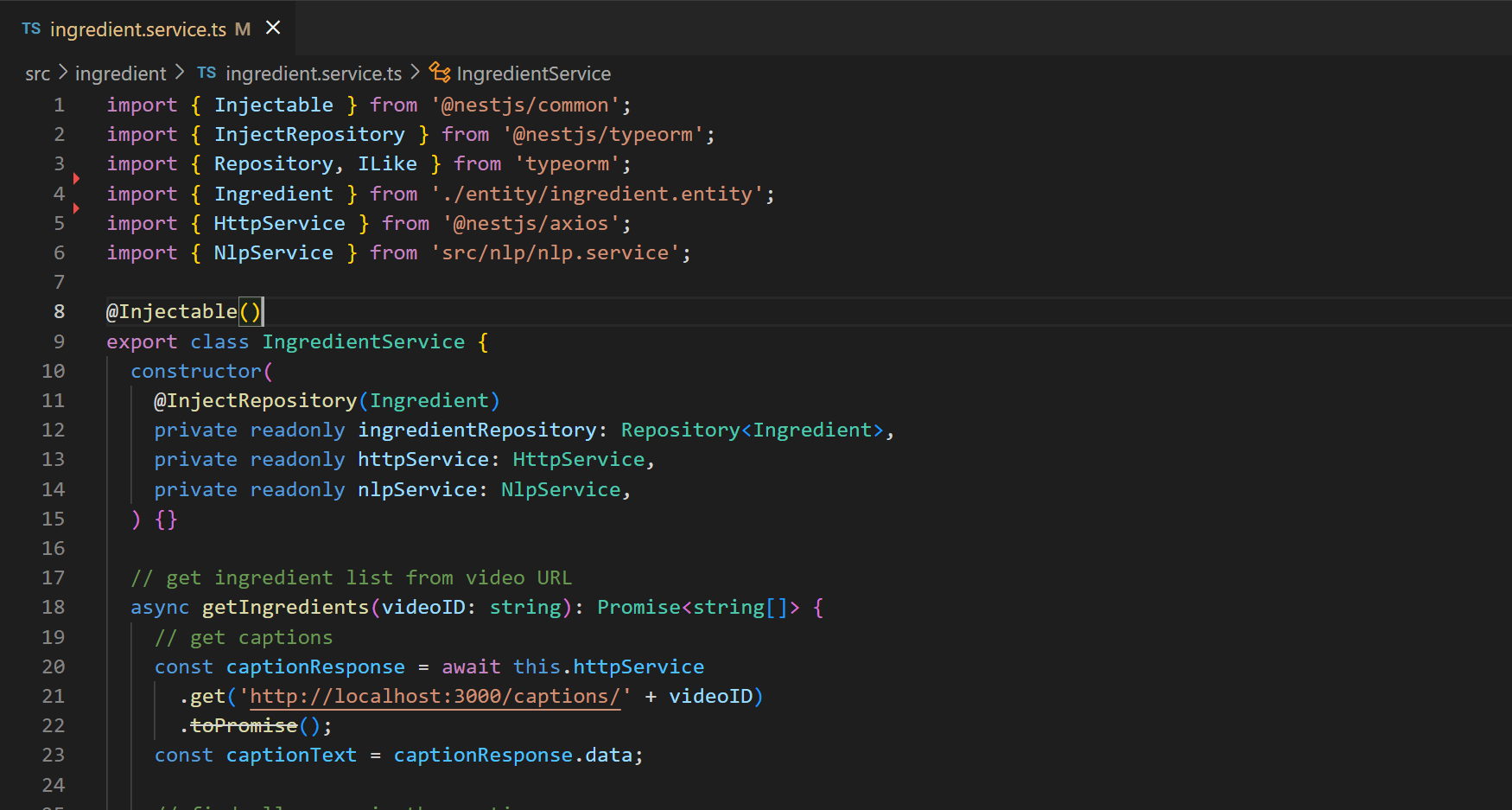Click the captionText variable declaration
The width and height of the screenshot is (1512, 810).
[291, 755]
